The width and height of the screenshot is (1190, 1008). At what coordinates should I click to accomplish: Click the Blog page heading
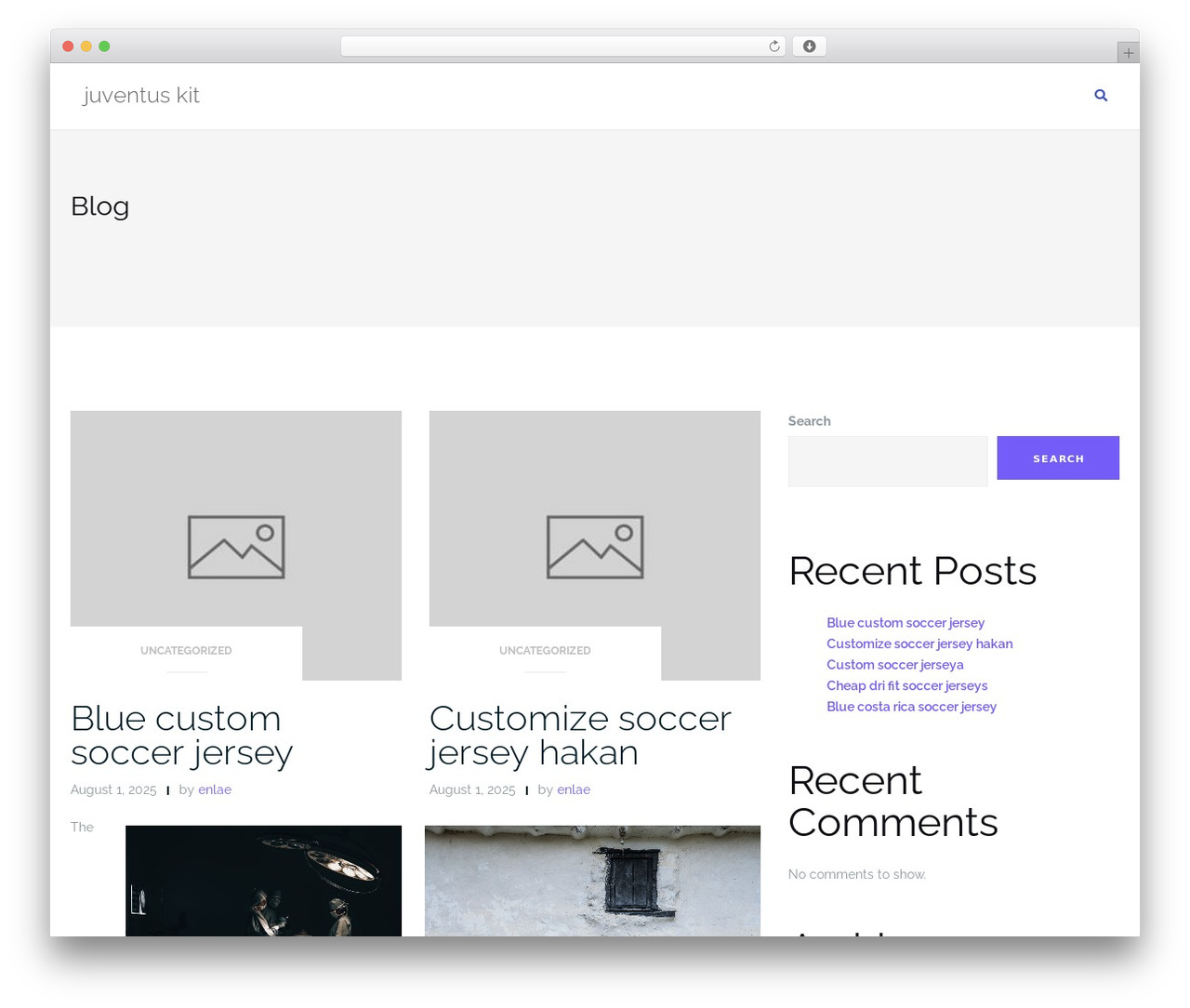pyautogui.click(x=100, y=206)
